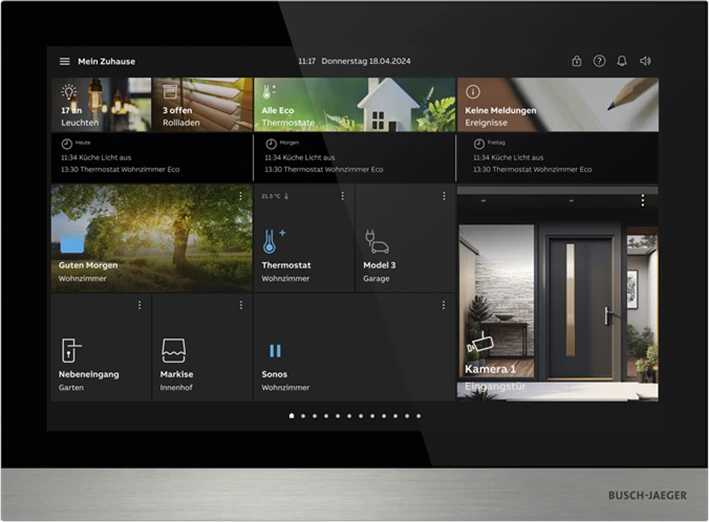Open the Keine Meldungen Ereignisse tile
The width and height of the screenshot is (709, 522).
click(x=557, y=105)
